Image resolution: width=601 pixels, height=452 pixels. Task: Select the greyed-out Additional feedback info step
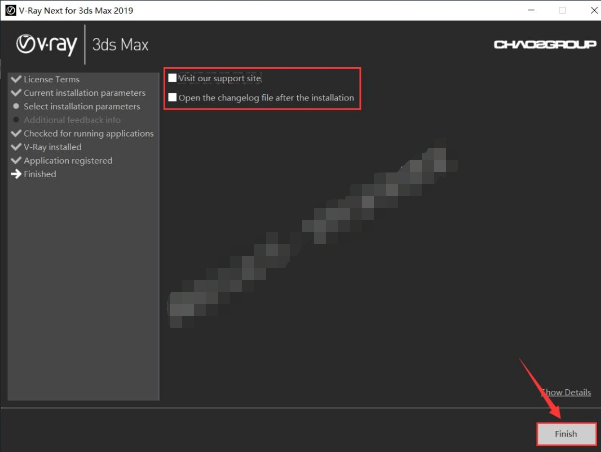click(72, 120)
